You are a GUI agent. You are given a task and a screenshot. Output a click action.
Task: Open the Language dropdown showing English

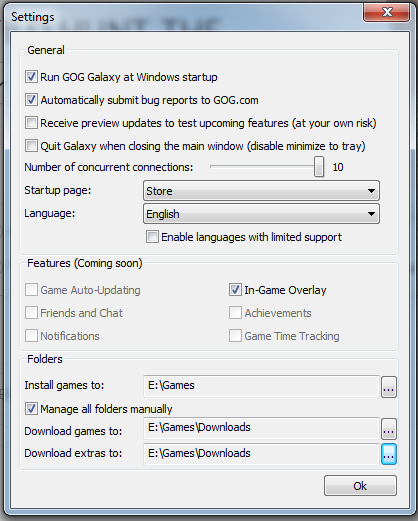261,214
